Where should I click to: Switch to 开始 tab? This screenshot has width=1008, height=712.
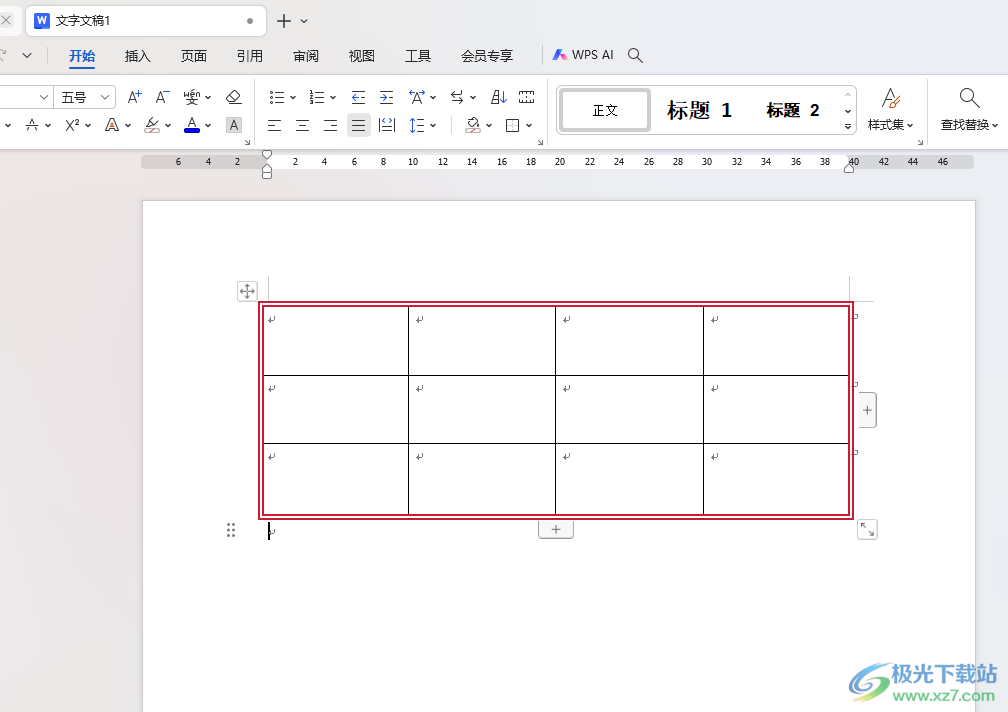(x=82, y=56)
